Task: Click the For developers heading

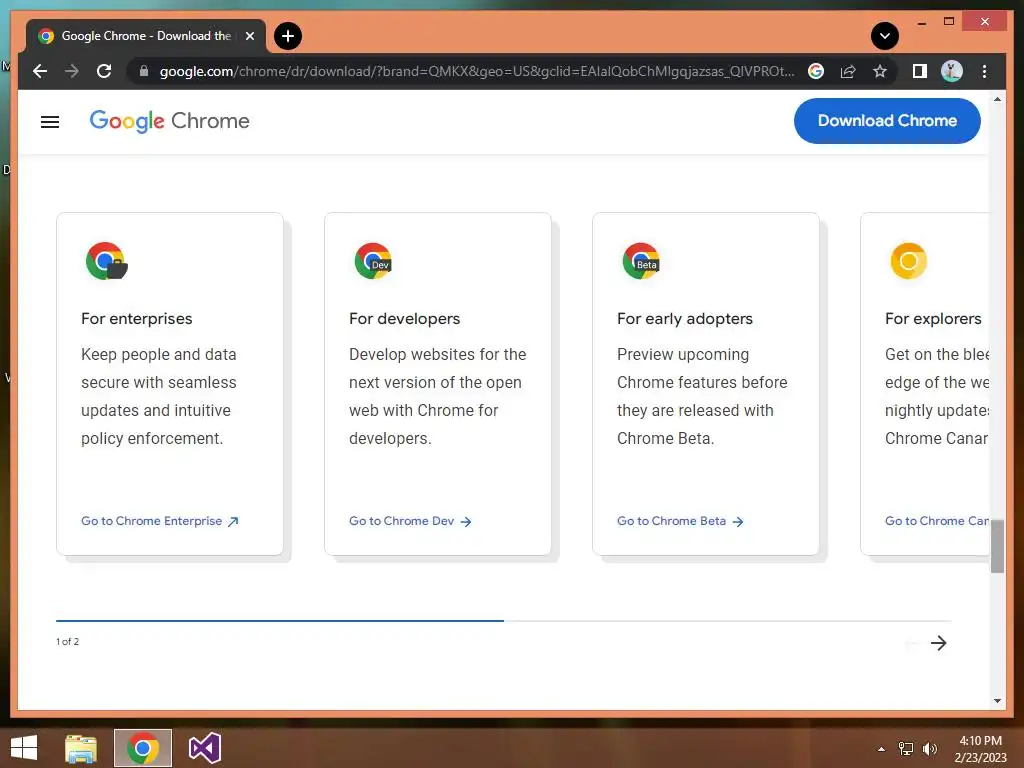Action: tap(404, 319)
